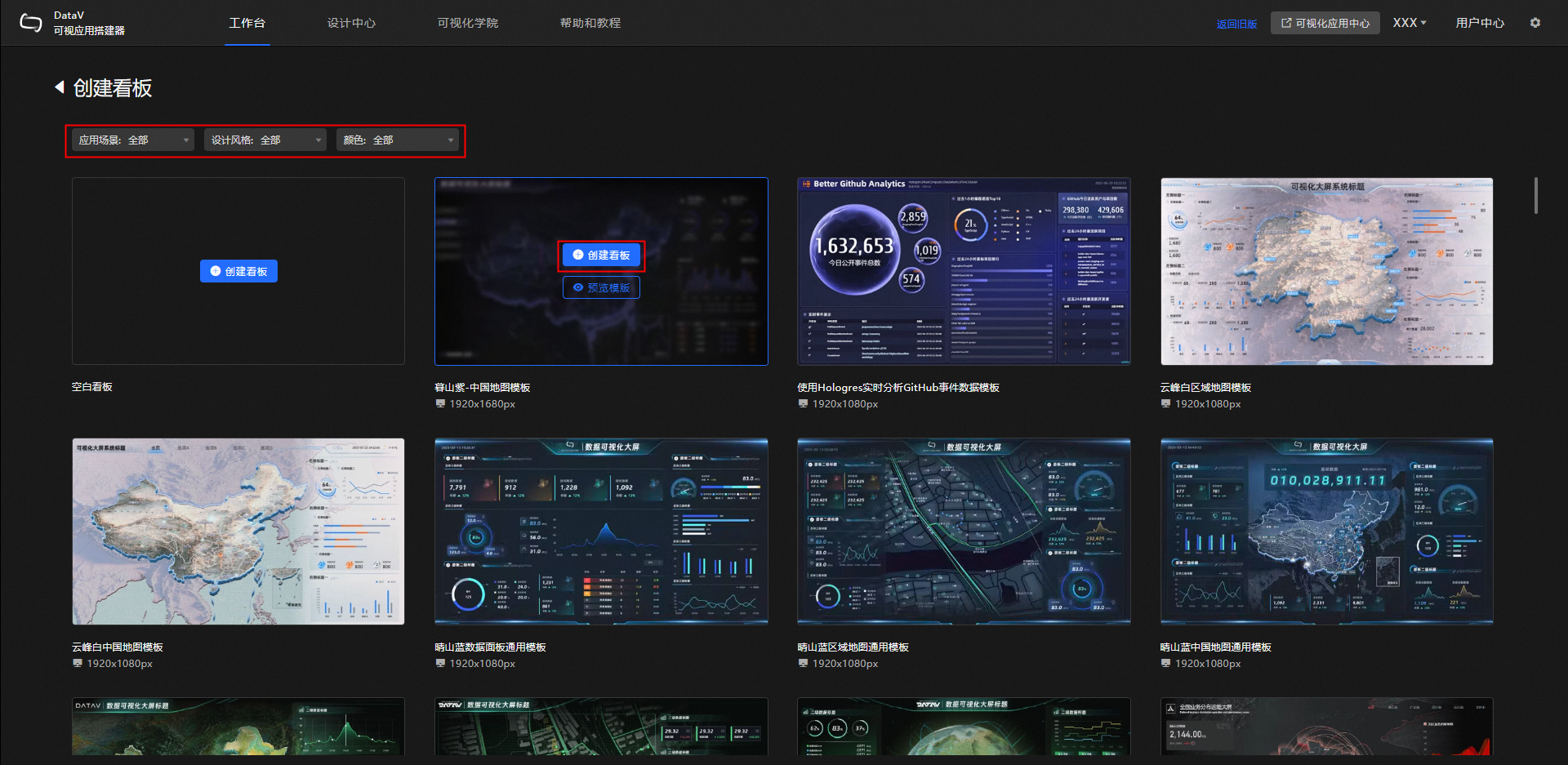Click the 云峰白中国地图模板 title
Image resolution: width=1568 pixels, height=765 pixels.
pyautogui.click(x=118, y=647)
